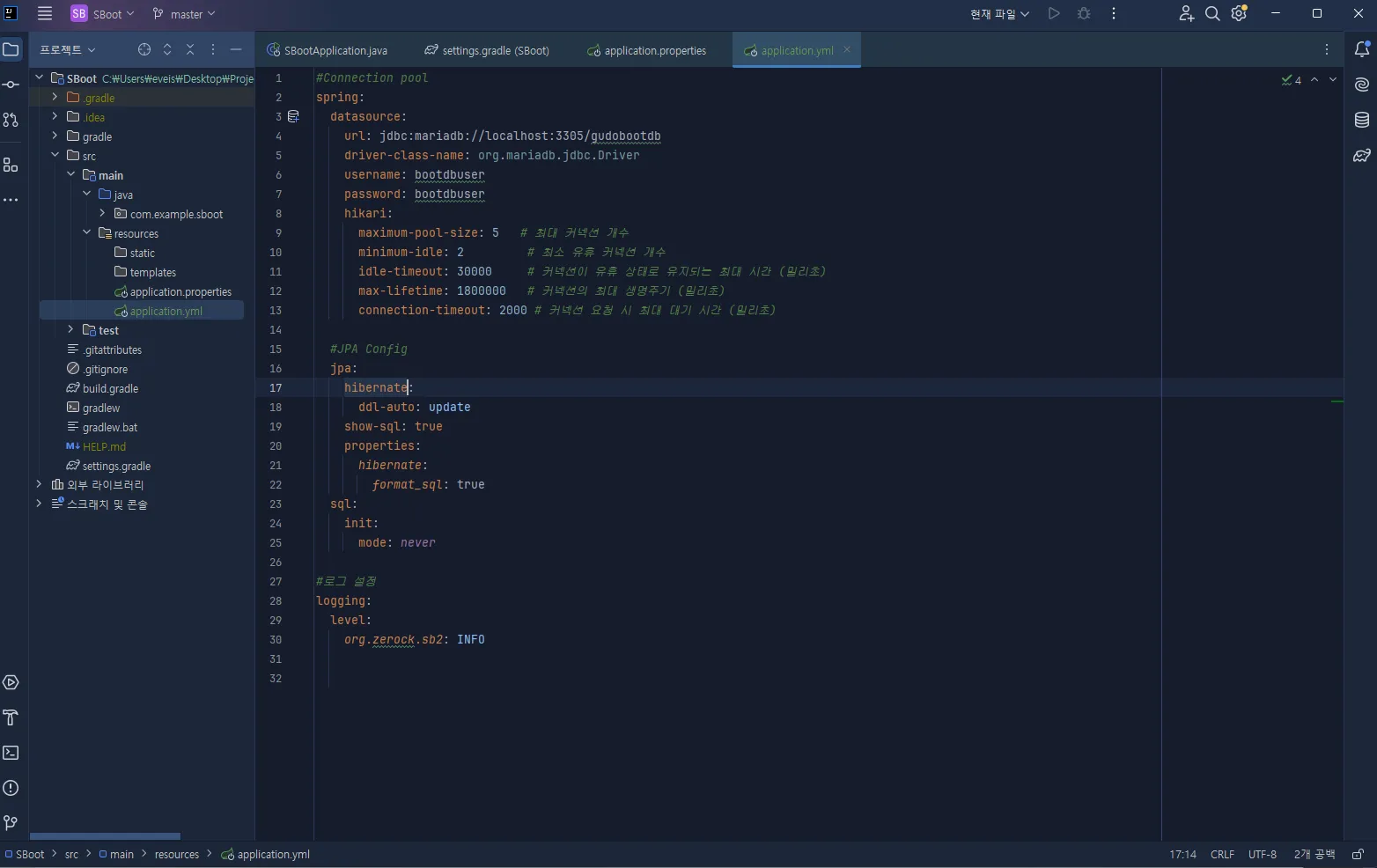Open the Build hammer tool window
This screenshot has width=1377, height=868.
11,717
